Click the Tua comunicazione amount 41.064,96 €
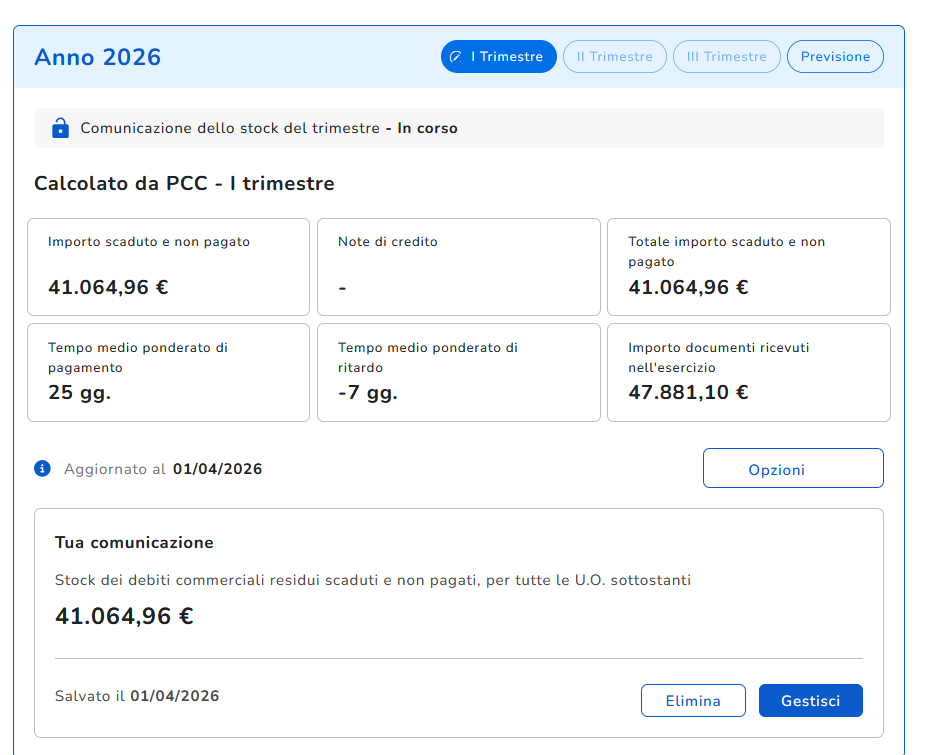Viewport: 945px width, 755px height. coord(124,616)
